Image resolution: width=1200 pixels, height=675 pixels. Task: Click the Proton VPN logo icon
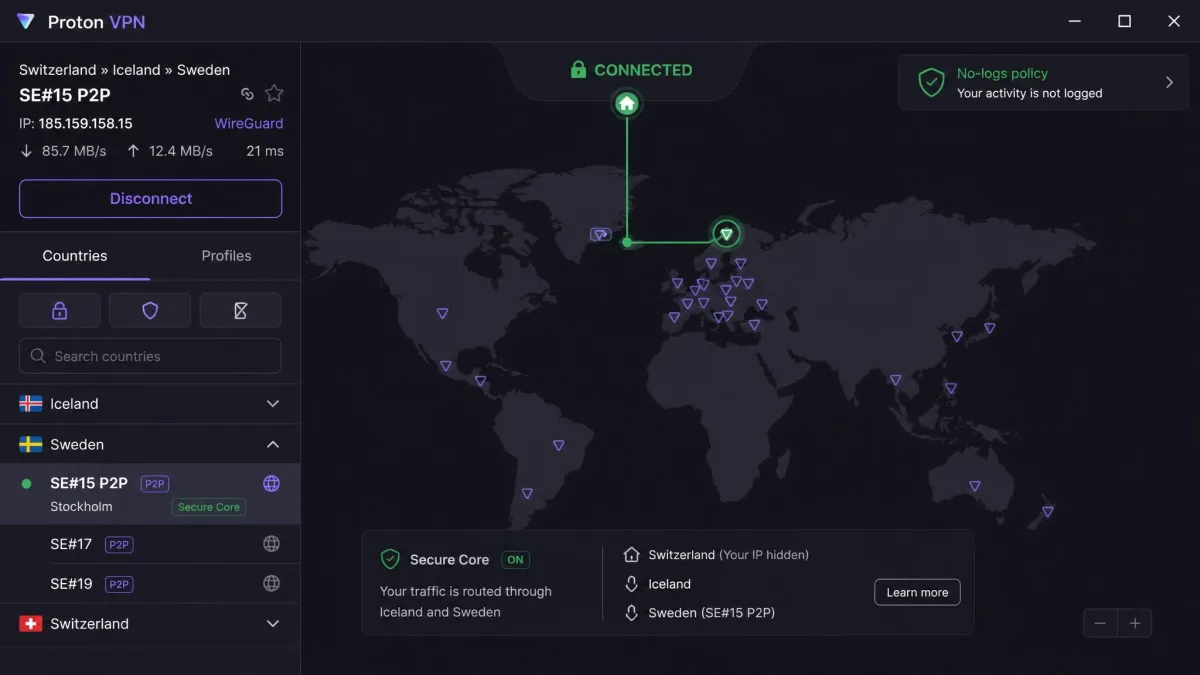pyautogui.click(x=26, y=22)
